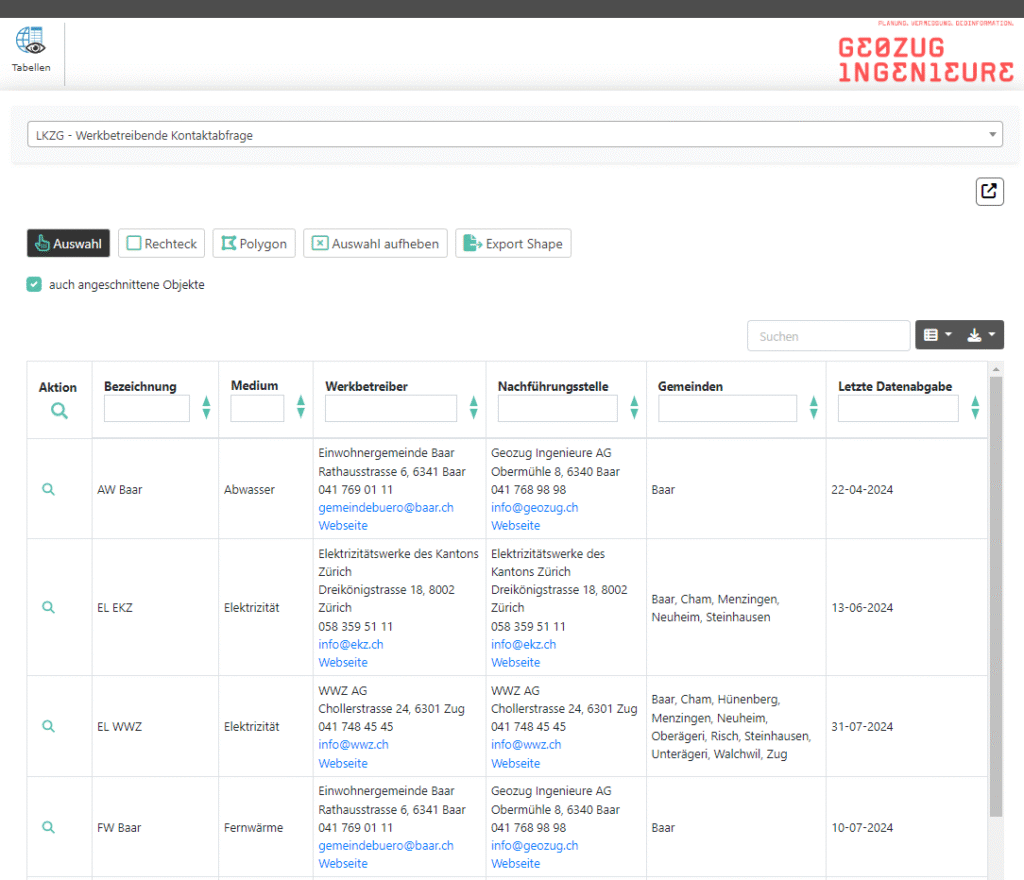Screen dimensions: 1024x880
Task: Zoom to the AW Baar row
Action: (48, 490)
